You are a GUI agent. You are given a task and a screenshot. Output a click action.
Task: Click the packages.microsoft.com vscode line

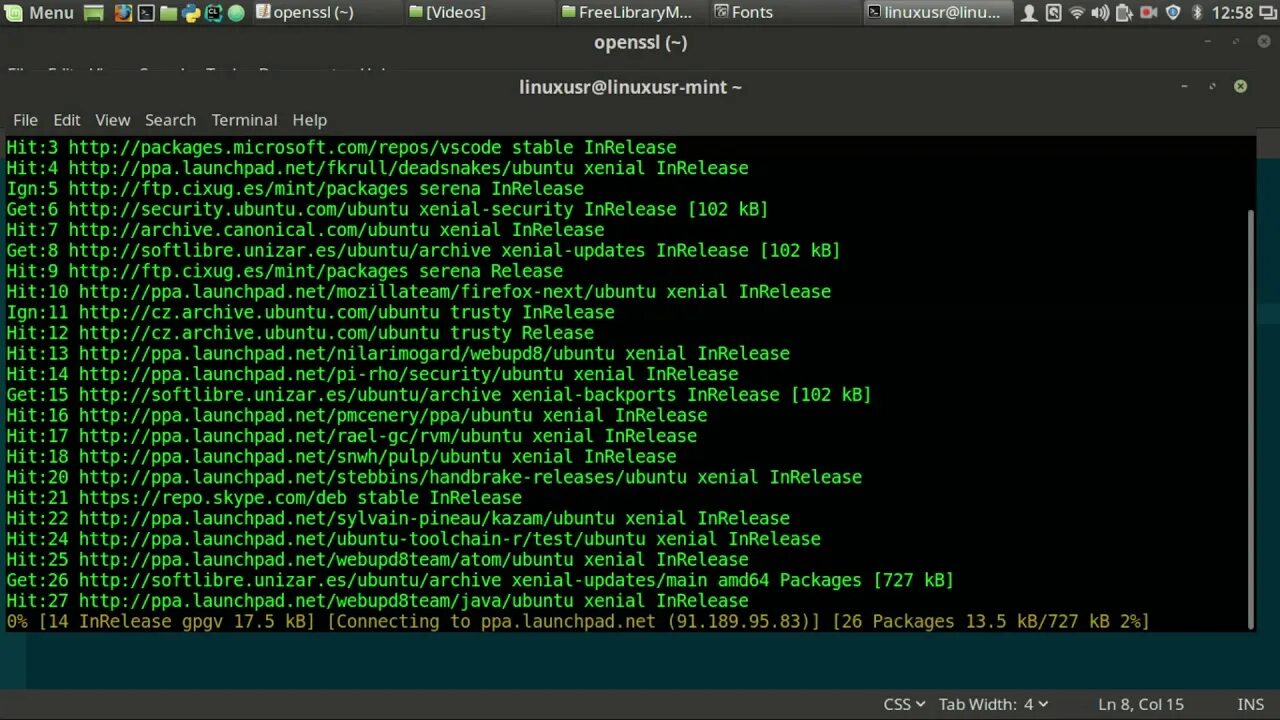(x=341, y=147)
